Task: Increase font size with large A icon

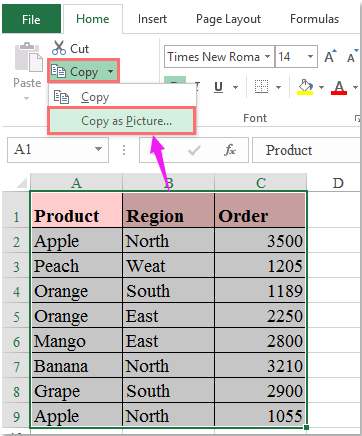Action: click(330, 57)
